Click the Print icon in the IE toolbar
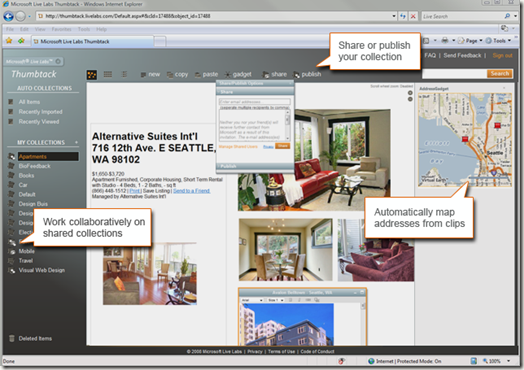Screen dimensions: 524x370 coord(445,41)
